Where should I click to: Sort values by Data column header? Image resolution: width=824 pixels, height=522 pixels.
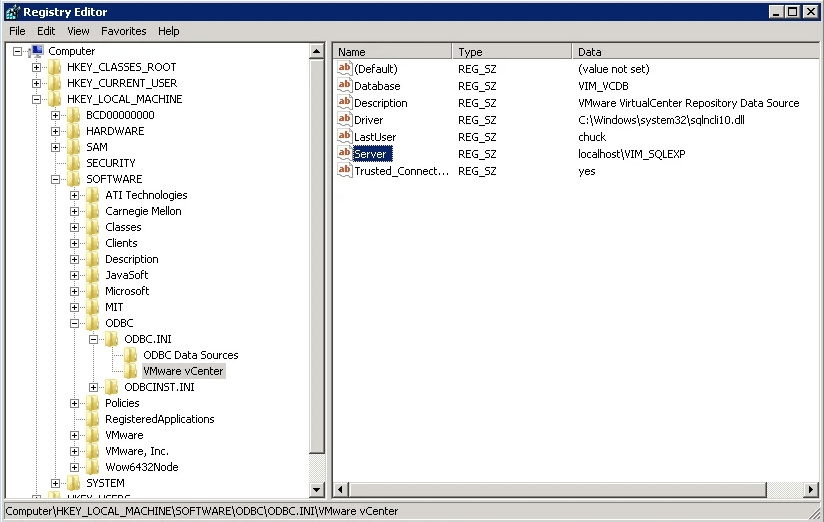click(x=695, y=52)
